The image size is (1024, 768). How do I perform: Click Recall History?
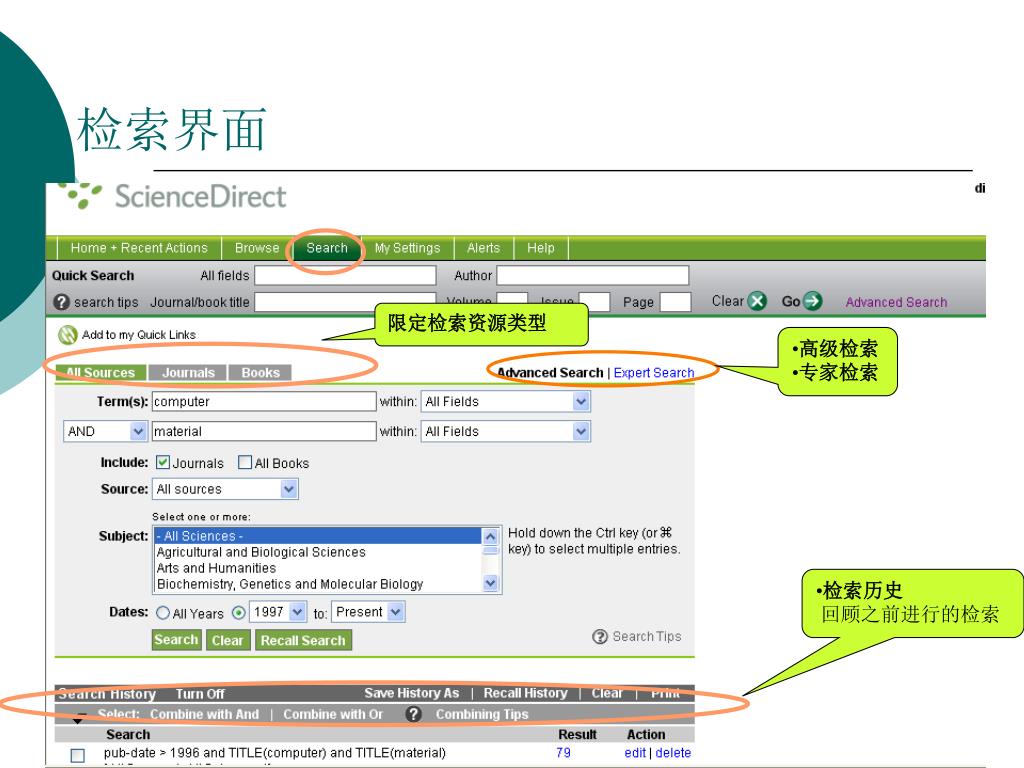tap(525, 693)
